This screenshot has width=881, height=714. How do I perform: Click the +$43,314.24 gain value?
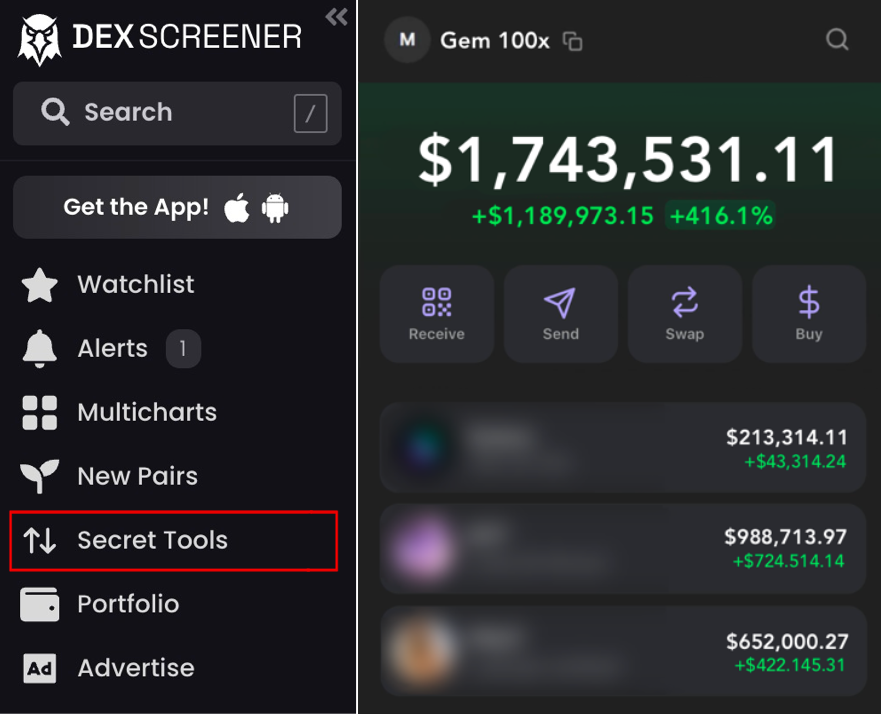coord(795,462)
